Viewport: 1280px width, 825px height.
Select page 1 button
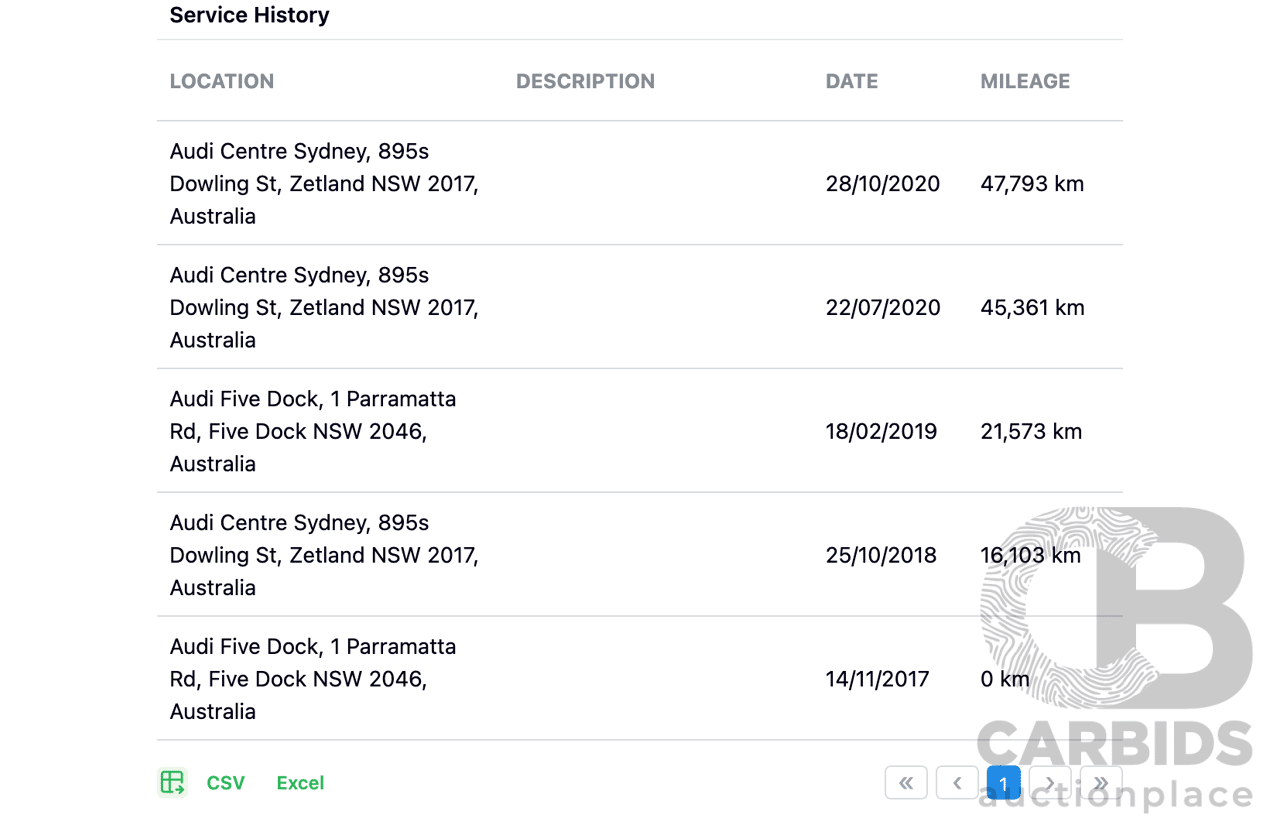pos(1003,783)
